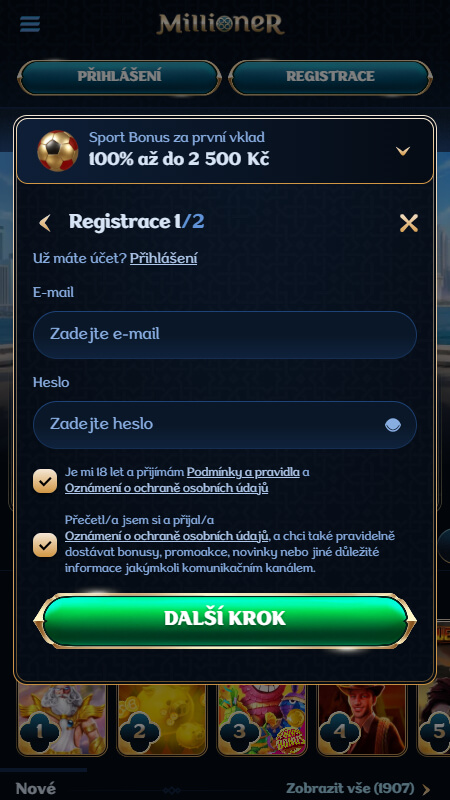Open the cowboy game thumbnail ranked 4
450x800 pixels.
point(362,720)
